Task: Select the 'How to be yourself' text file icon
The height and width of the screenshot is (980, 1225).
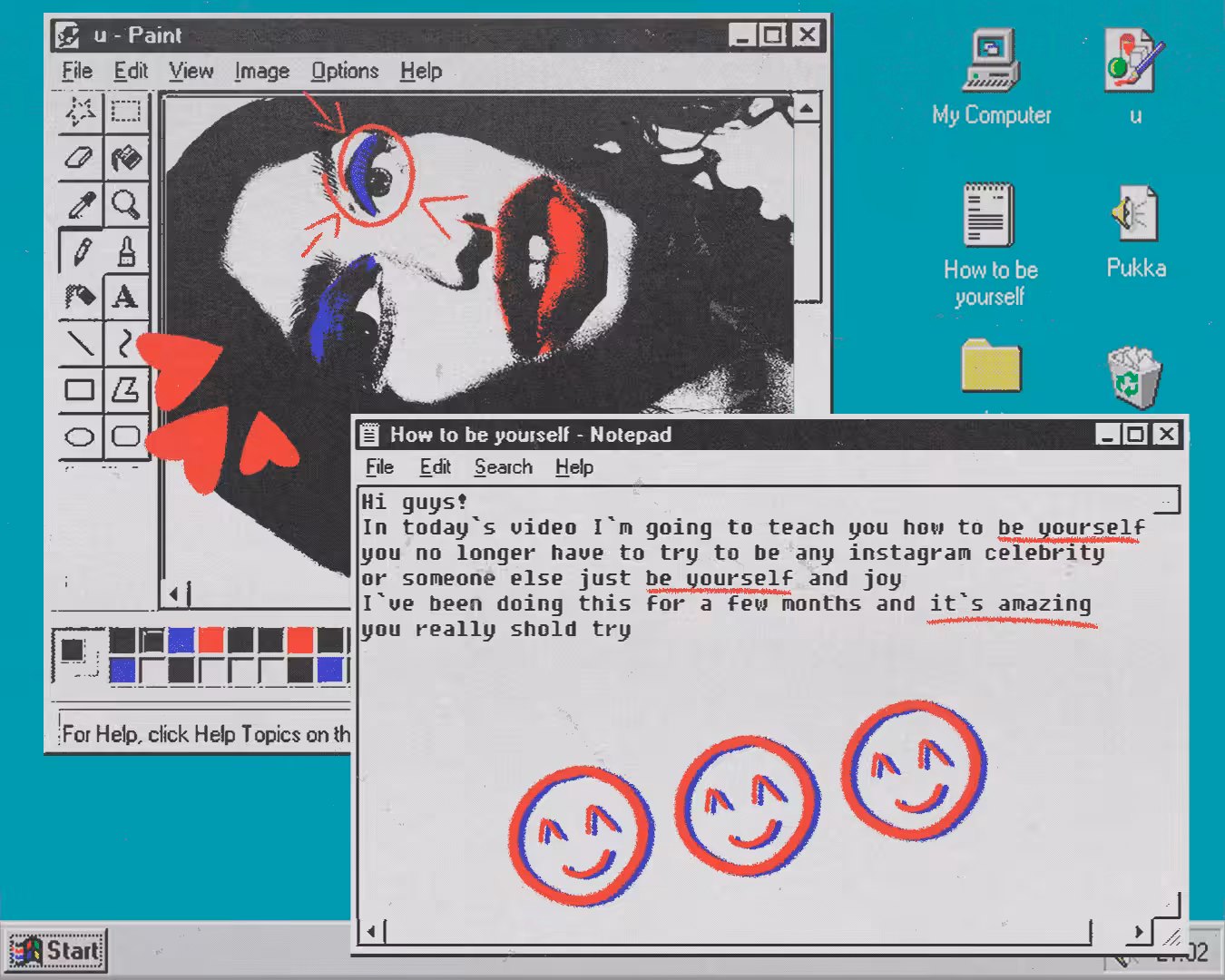Action: [989, 245]
